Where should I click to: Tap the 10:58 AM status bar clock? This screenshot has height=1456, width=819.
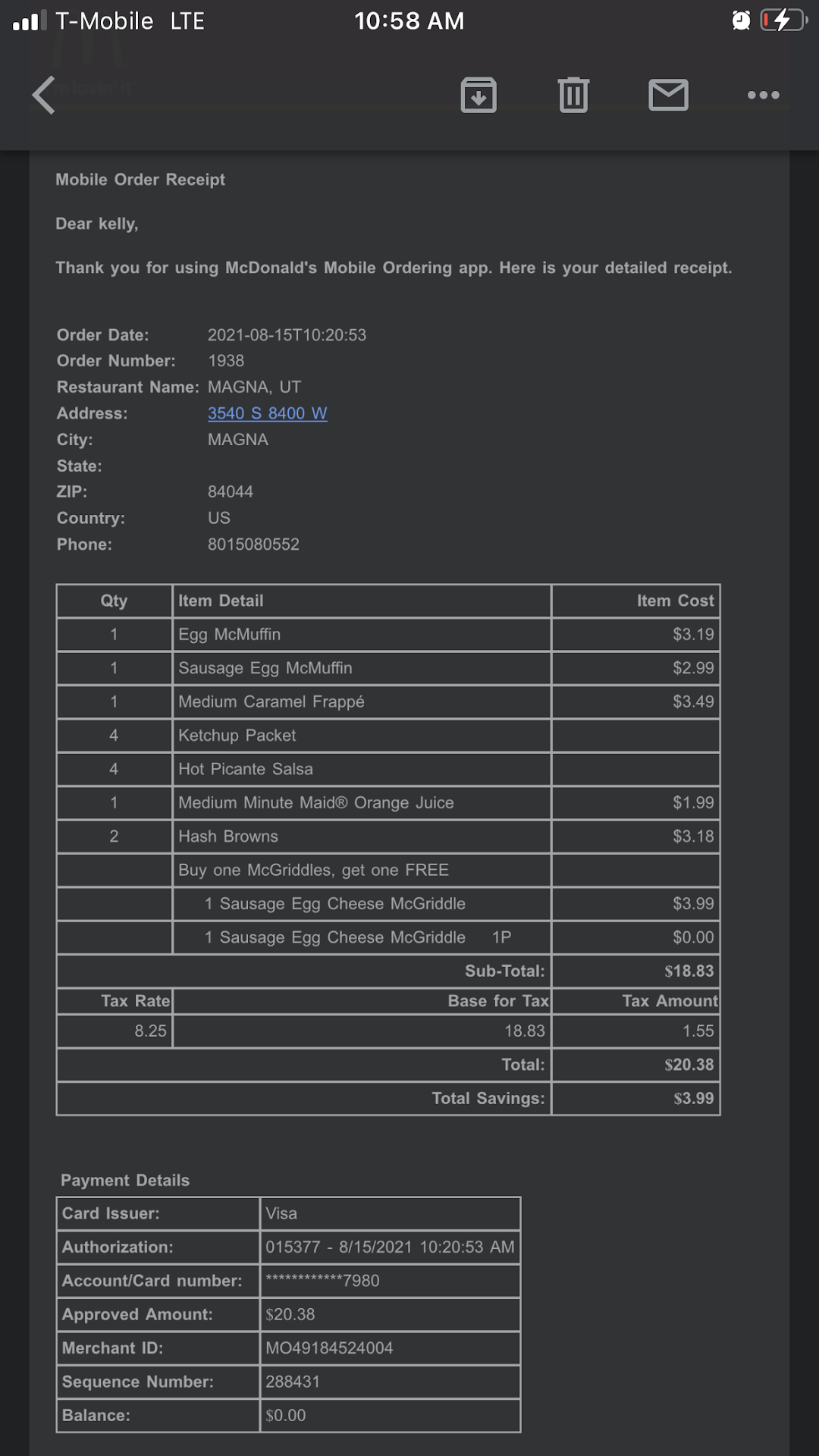[x=409, y=20]
